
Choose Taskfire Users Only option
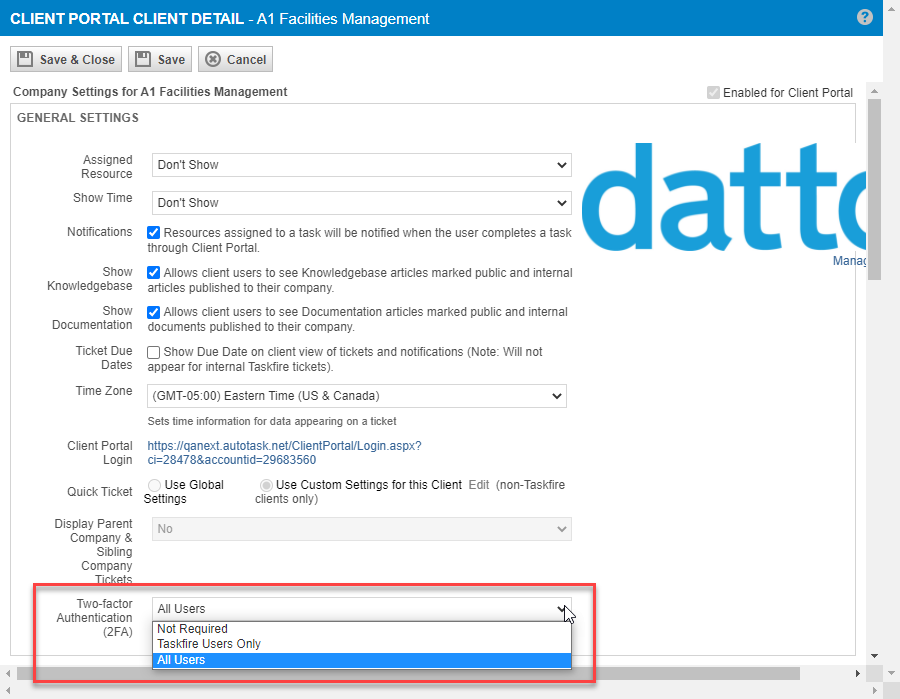[362, 644]
